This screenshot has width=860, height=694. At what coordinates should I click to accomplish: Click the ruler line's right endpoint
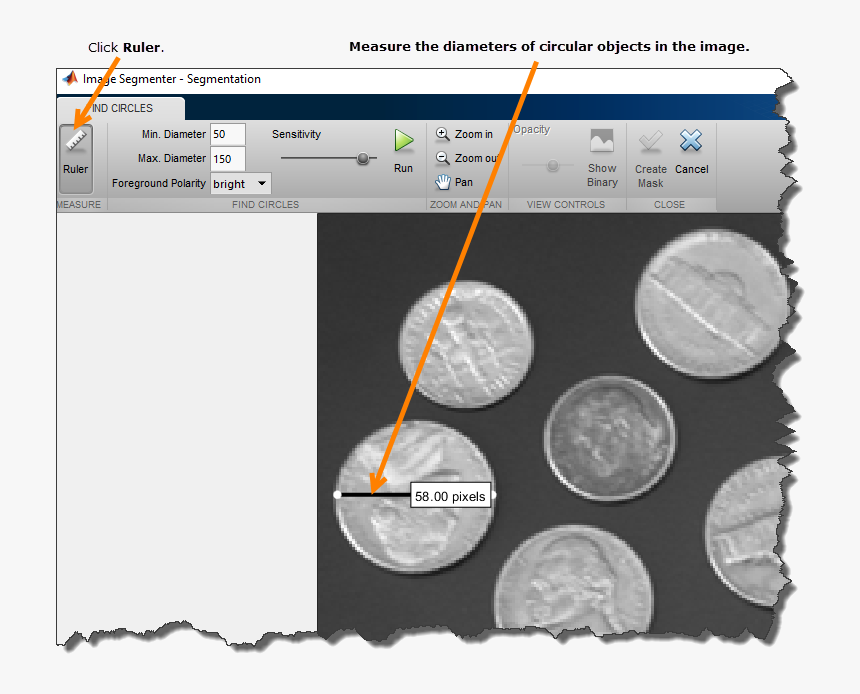pyautogui.click(x=493, y=495)
